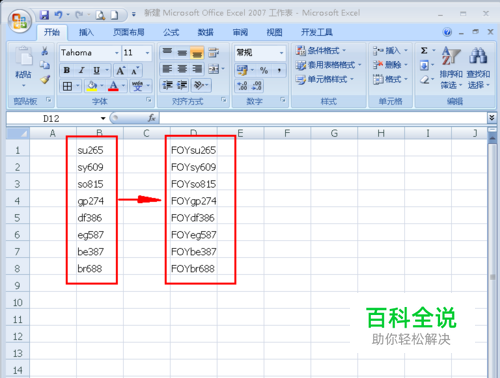This screenshot has width=500, height=378.
Task: Undo the last action
Action: click(x=58, y=15)
